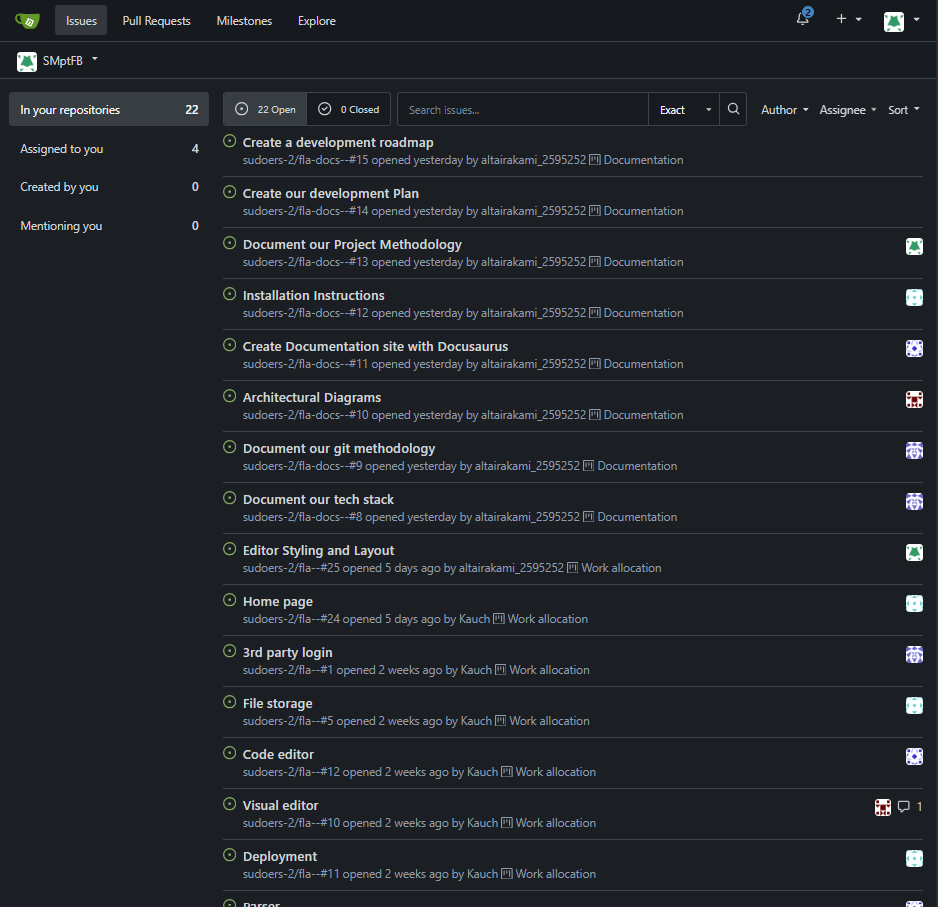Viewport: 938px width, 907px height.
Task: Open Documentation project of Installation Instructions issue
Action: pyautogui.click(x=636, y=313)
